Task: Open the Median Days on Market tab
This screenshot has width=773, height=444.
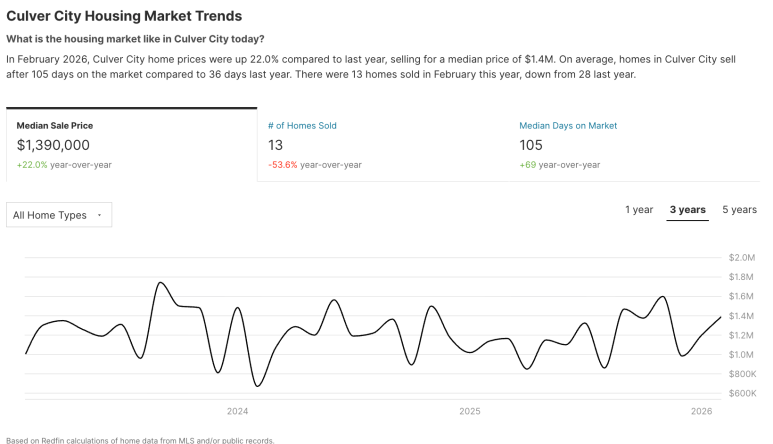Action: click(x=568, y=126)
